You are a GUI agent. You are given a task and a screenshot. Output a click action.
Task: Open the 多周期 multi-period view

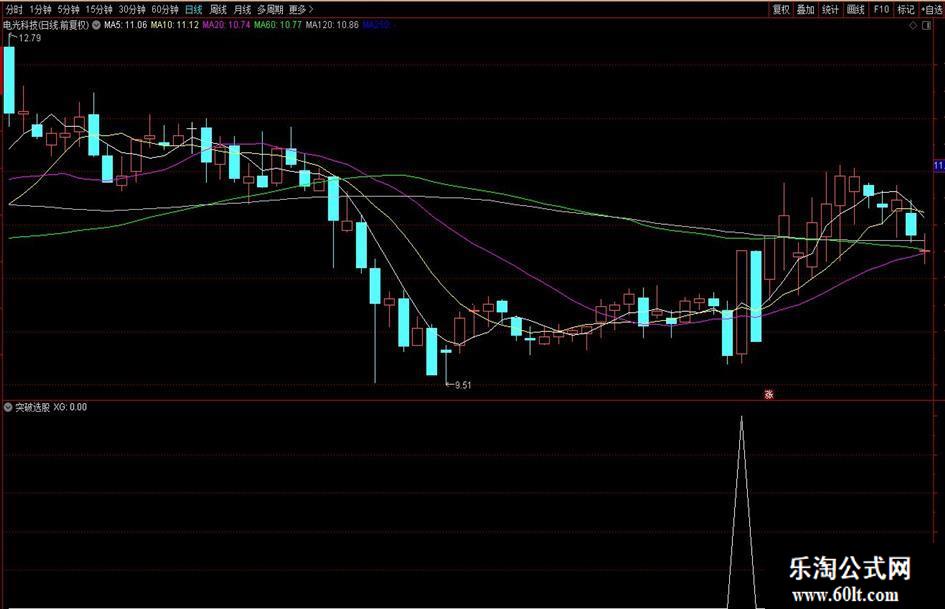point(269,10)
